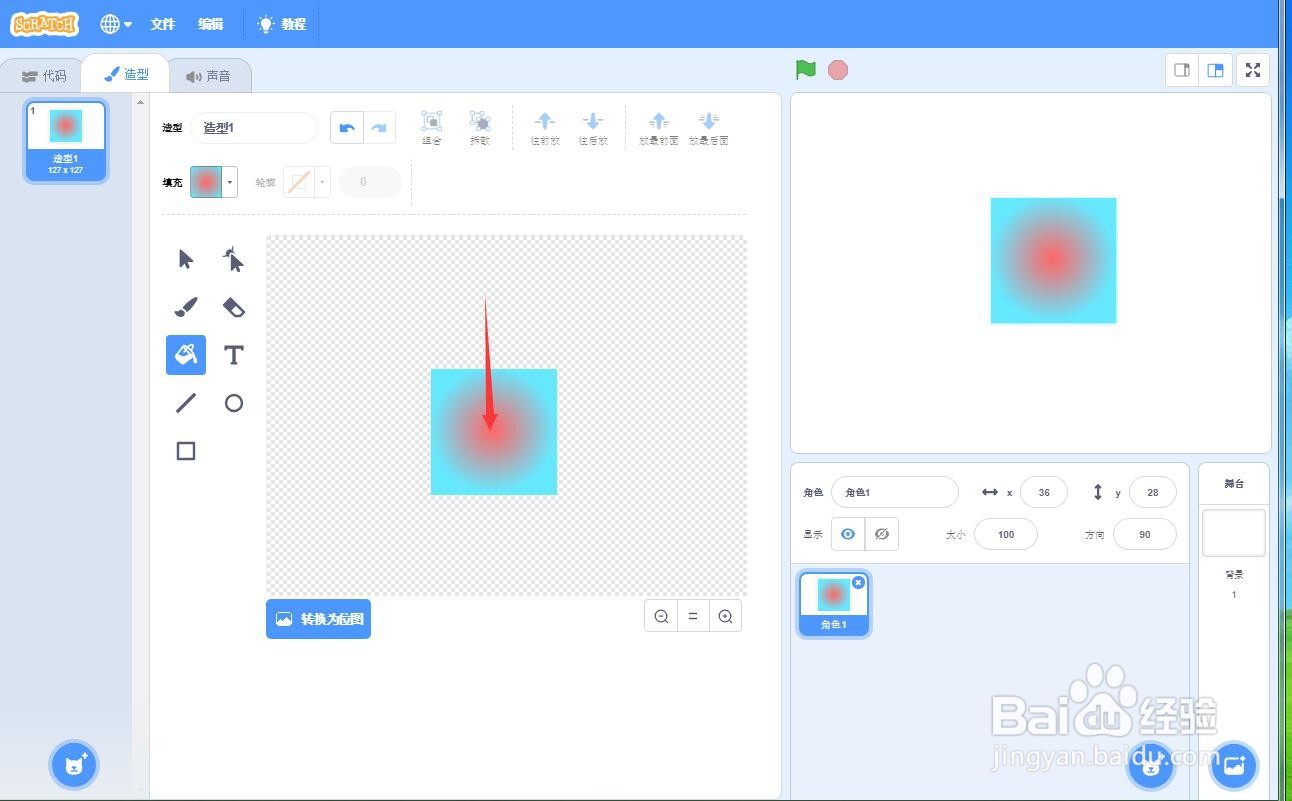Zoom out the paint canvas

(x=661, y=617)
